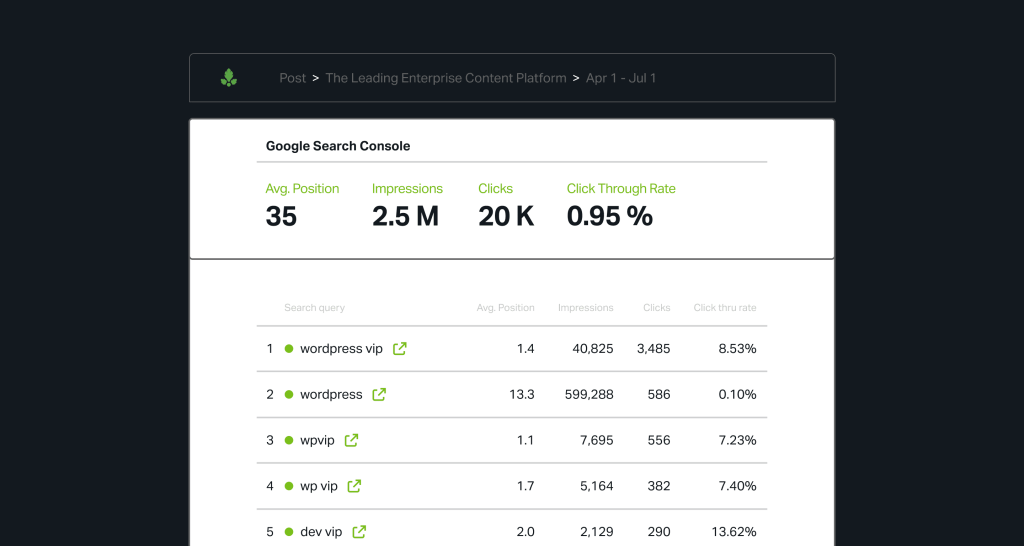Select the '7.23%' click rate cell

point(737,440)
